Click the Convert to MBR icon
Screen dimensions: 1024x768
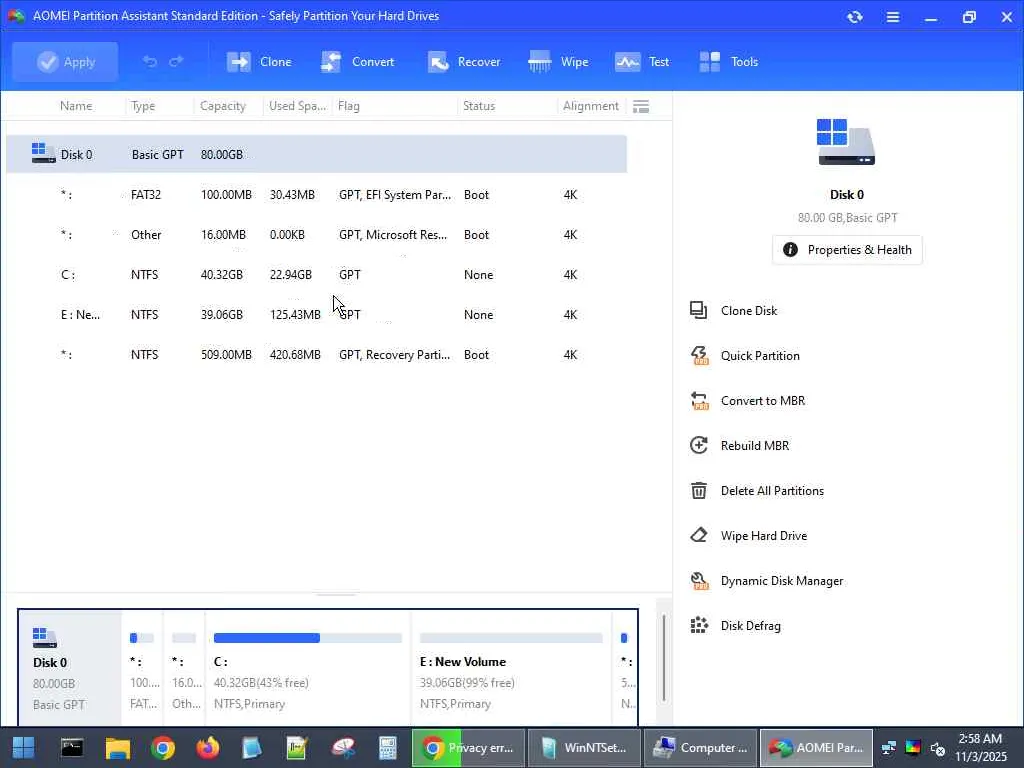699,400
